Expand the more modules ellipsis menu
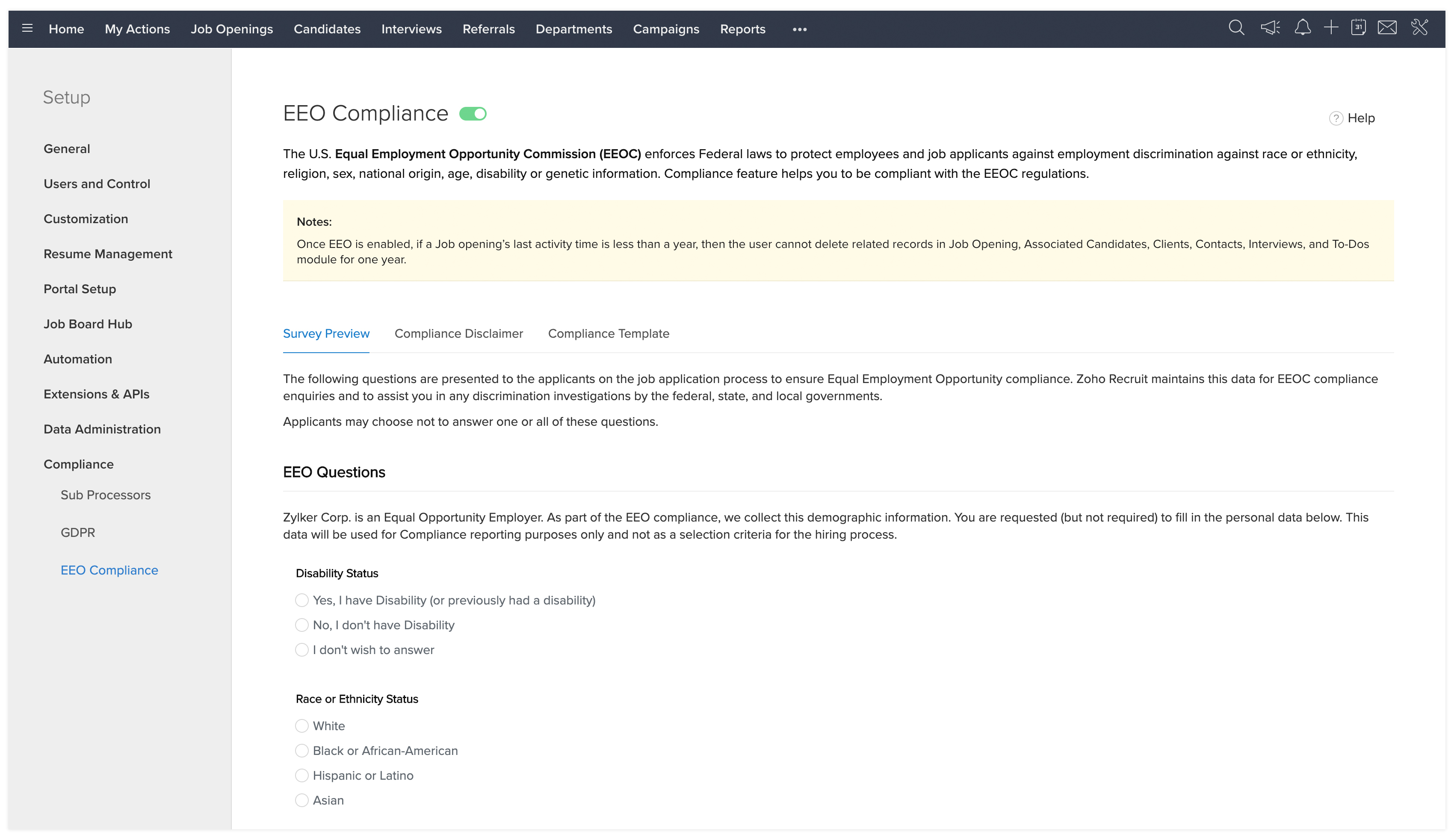1454x840 pixels. 799,29
